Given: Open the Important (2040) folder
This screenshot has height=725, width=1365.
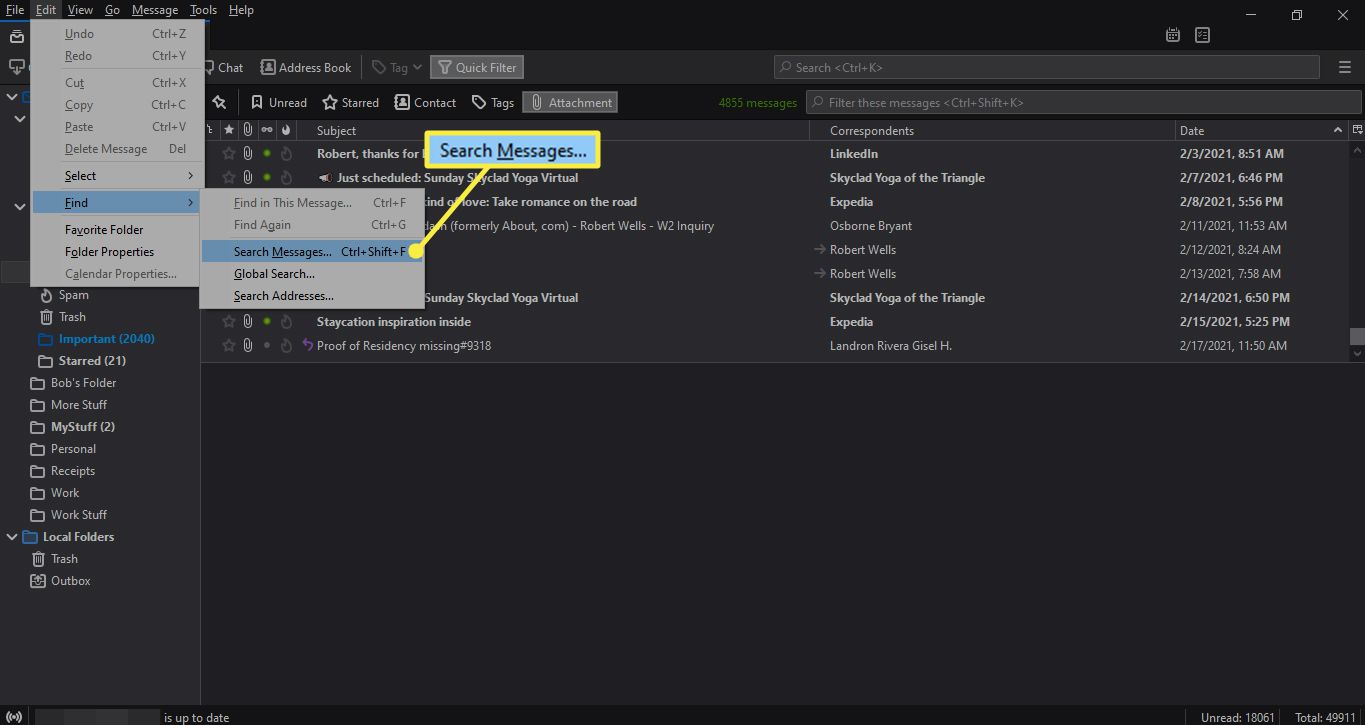Looking at the screenshot, I should pyautogui.click(x=106, y=339).
